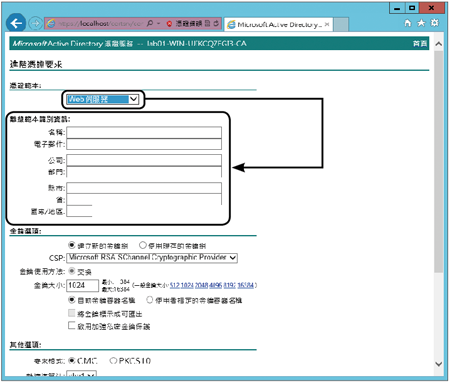Select the create new key set radio button
450x383 pixels.
[71, 245]
